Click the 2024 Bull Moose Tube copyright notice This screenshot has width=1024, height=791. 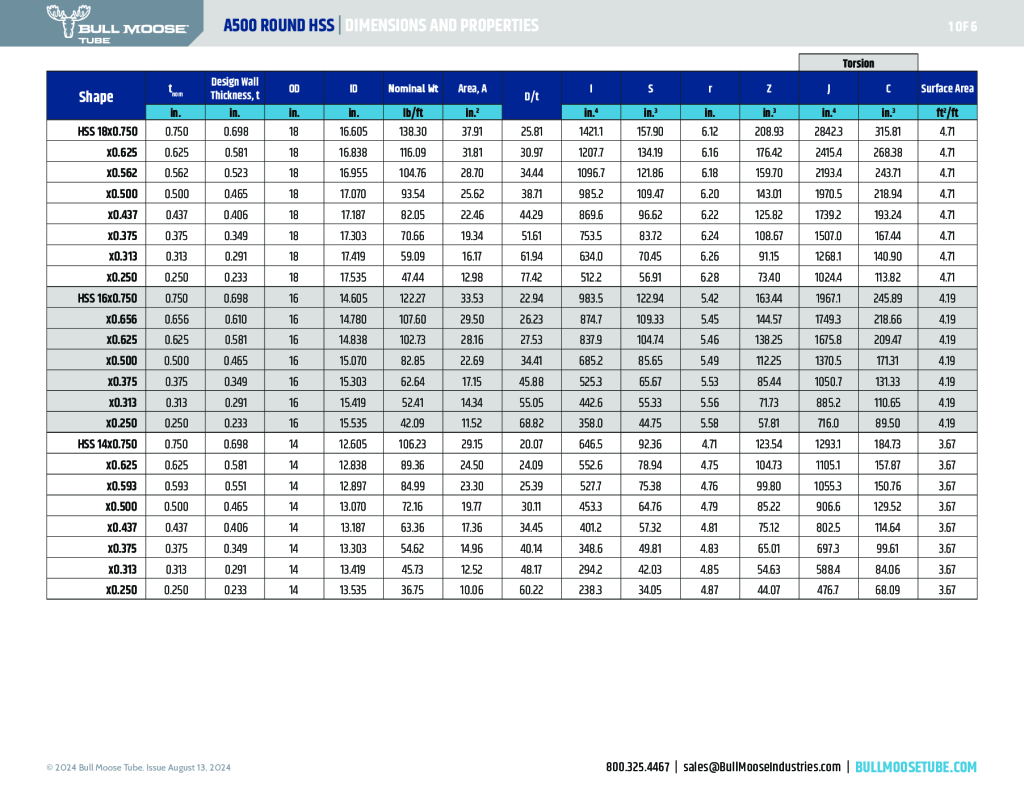pos(138,768)
